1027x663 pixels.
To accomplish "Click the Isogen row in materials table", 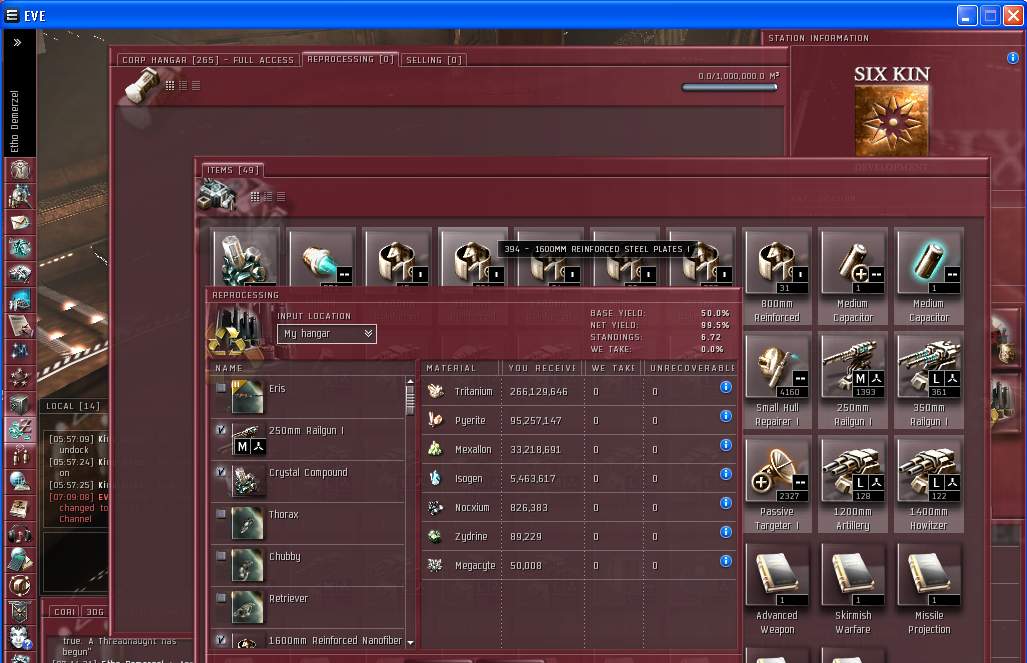I will (x=578, y=478).
